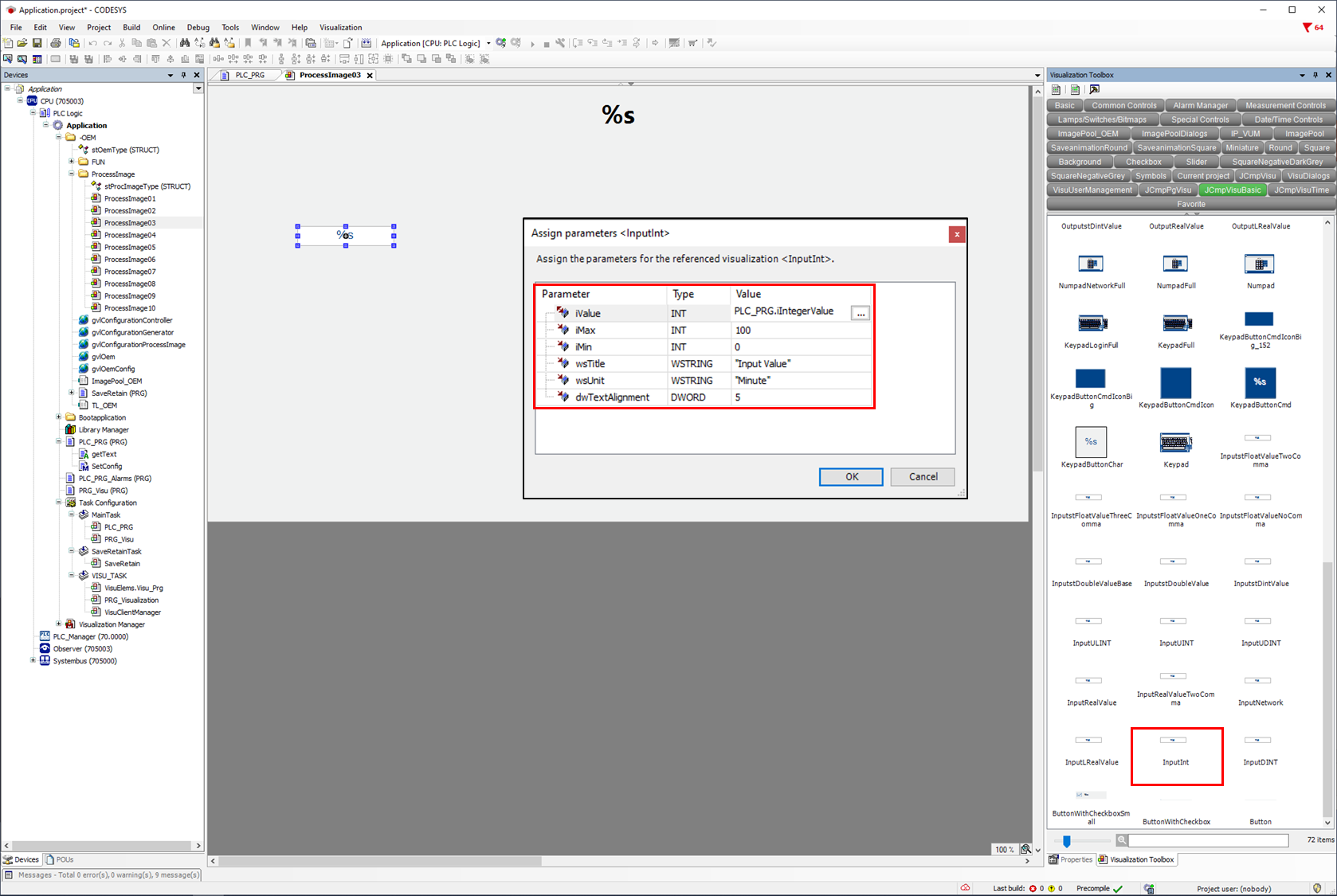Click the browse button for iValue
The height and width of the screenshot is (896, 1337).
[860, 313]
